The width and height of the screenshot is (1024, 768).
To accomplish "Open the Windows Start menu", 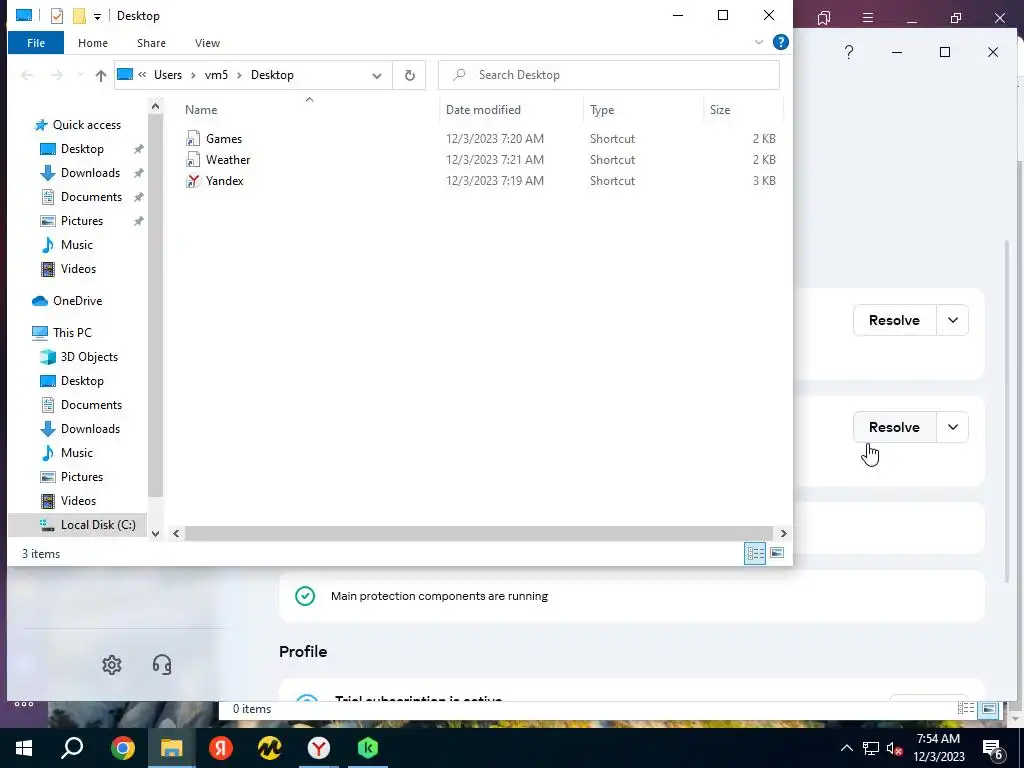I will click(24, 748).
